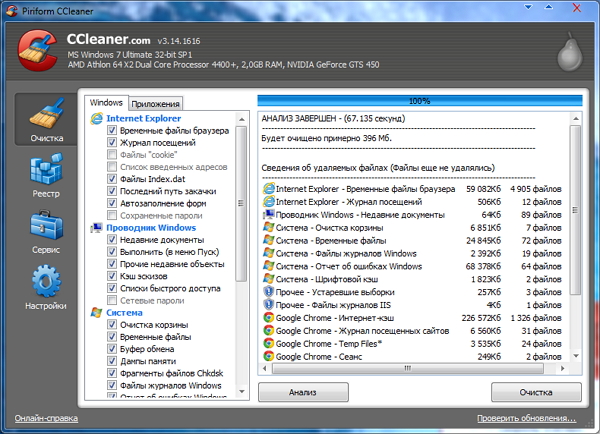Open the Онлайн-справка link
The height and width of the screenshot is (434, 600).
click(46, 418)
